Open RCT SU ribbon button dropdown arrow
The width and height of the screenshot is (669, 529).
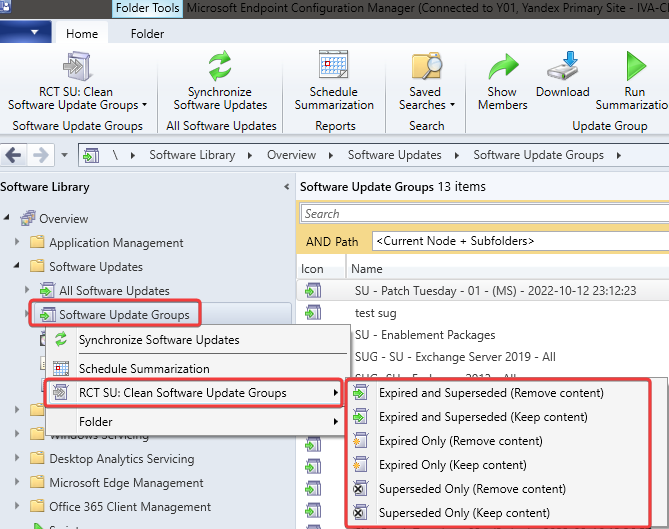[145, 105]
